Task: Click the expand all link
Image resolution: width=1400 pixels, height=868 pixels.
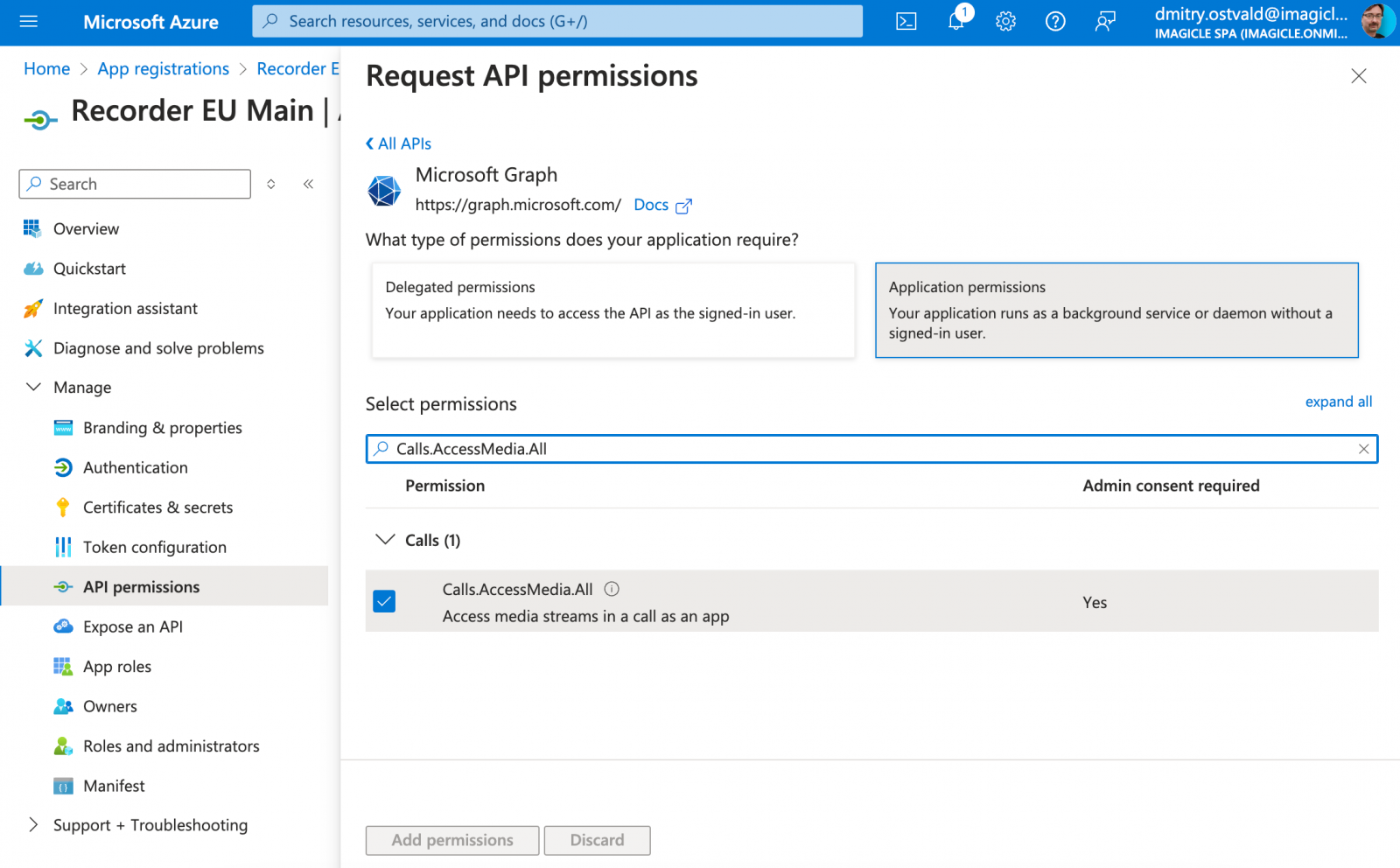Action: [1338, 402]
